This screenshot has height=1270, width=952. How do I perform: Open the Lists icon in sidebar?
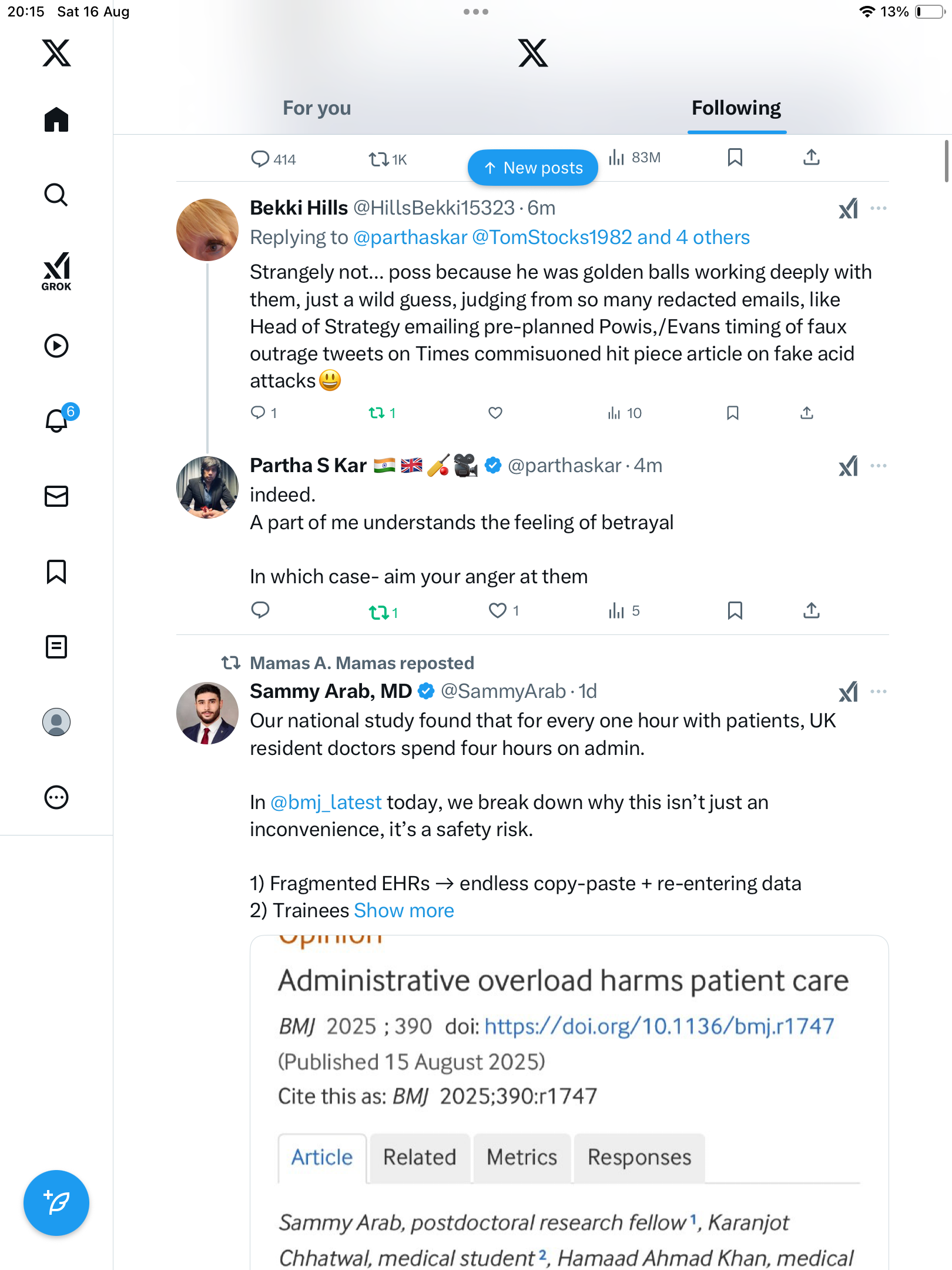pyautogui.click(x=56, y=647)
